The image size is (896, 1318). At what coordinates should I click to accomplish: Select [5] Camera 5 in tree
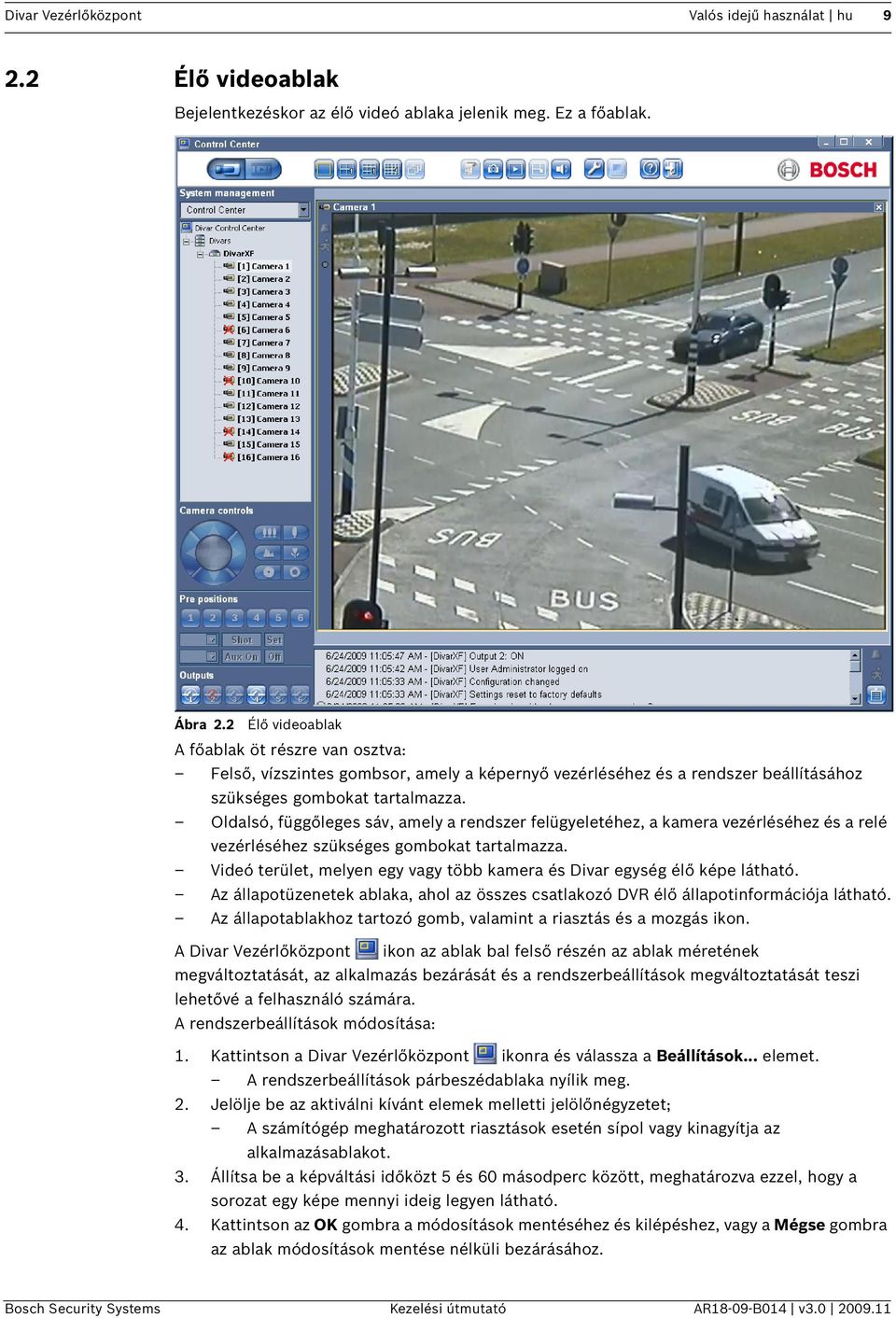coord(263,317)
